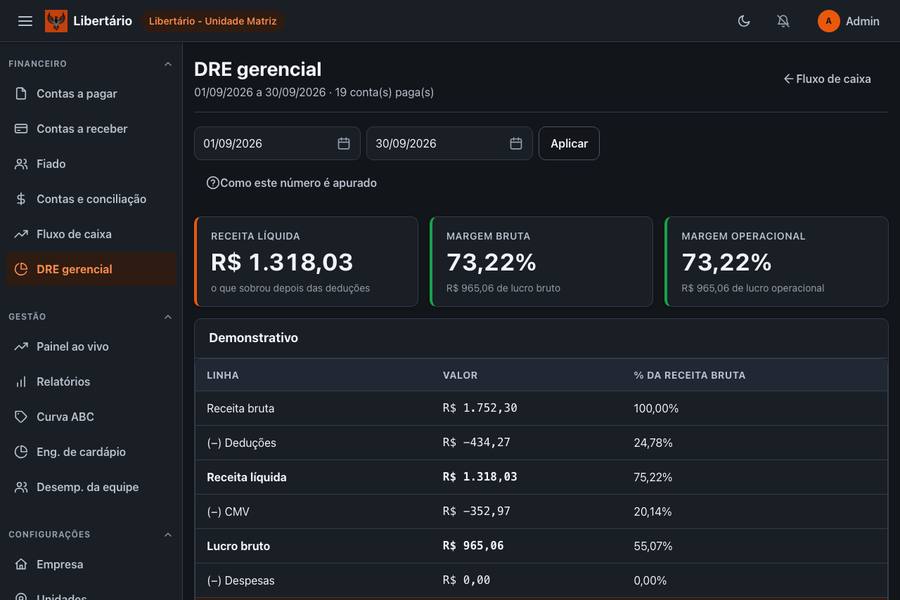Screen dimensions: 900x600
Task: Open Painel ao vivo
Action: point(91,346)
